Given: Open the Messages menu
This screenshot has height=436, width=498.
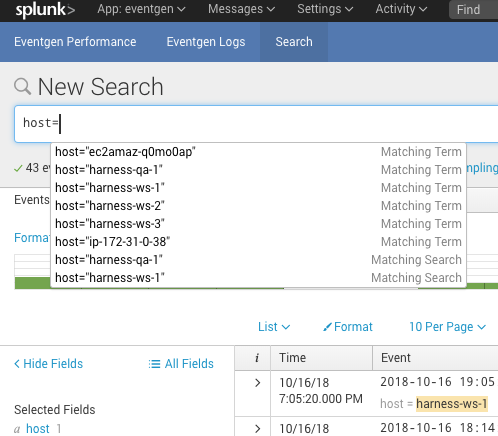Looking at the screenshot, I should coord(241,9).
